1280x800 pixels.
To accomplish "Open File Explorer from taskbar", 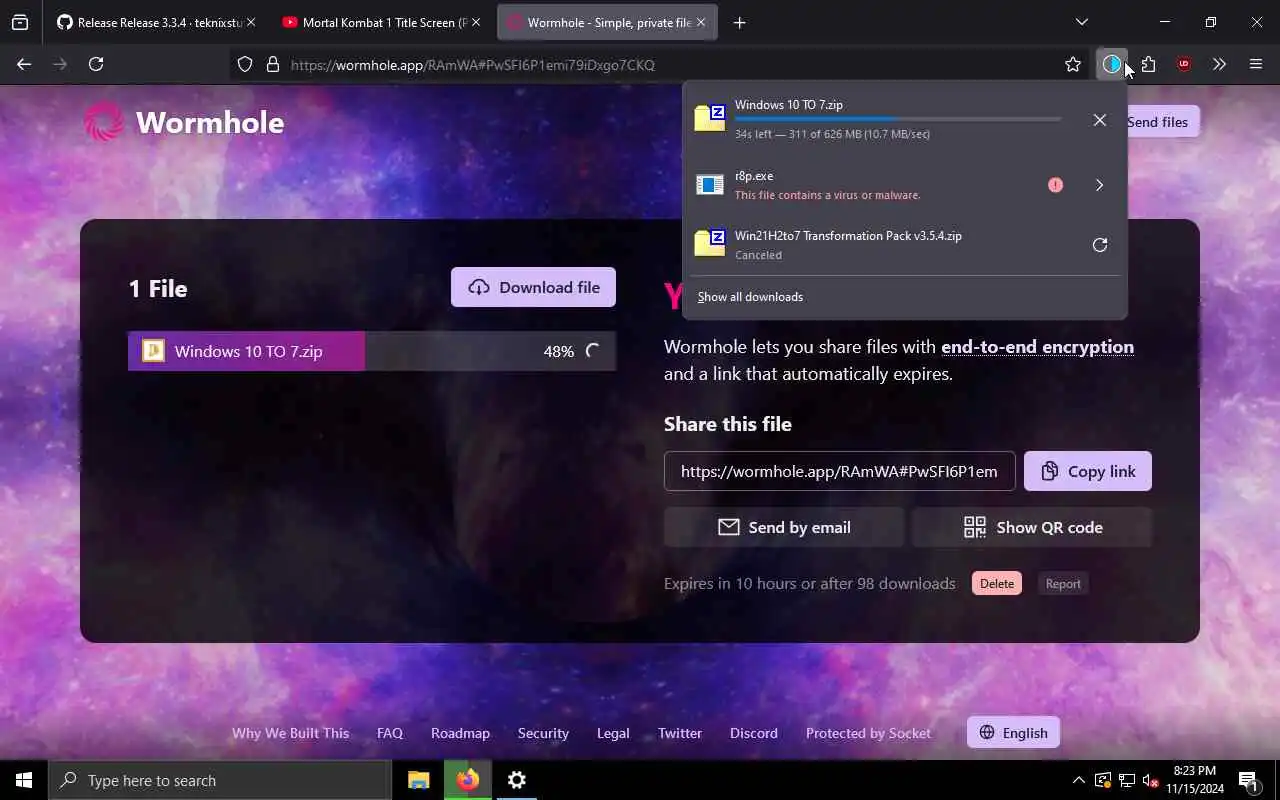I will tap(419, 780).
